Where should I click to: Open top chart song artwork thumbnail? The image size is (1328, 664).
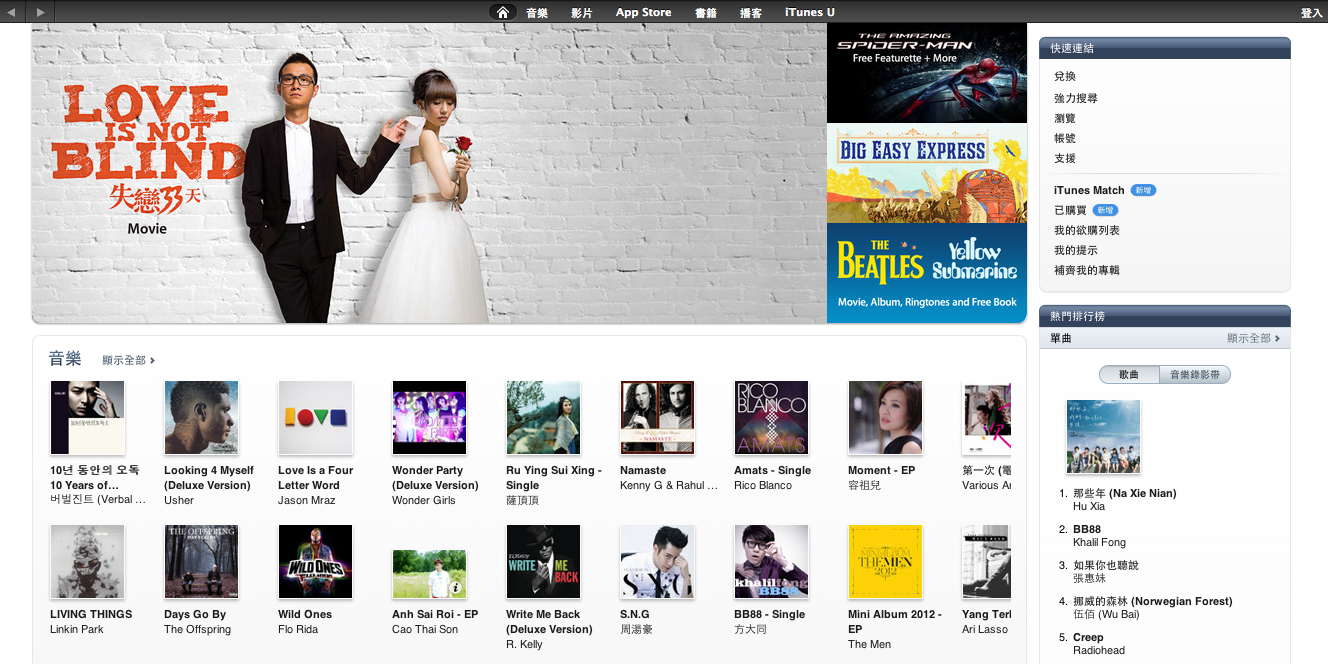[1104, 437]
